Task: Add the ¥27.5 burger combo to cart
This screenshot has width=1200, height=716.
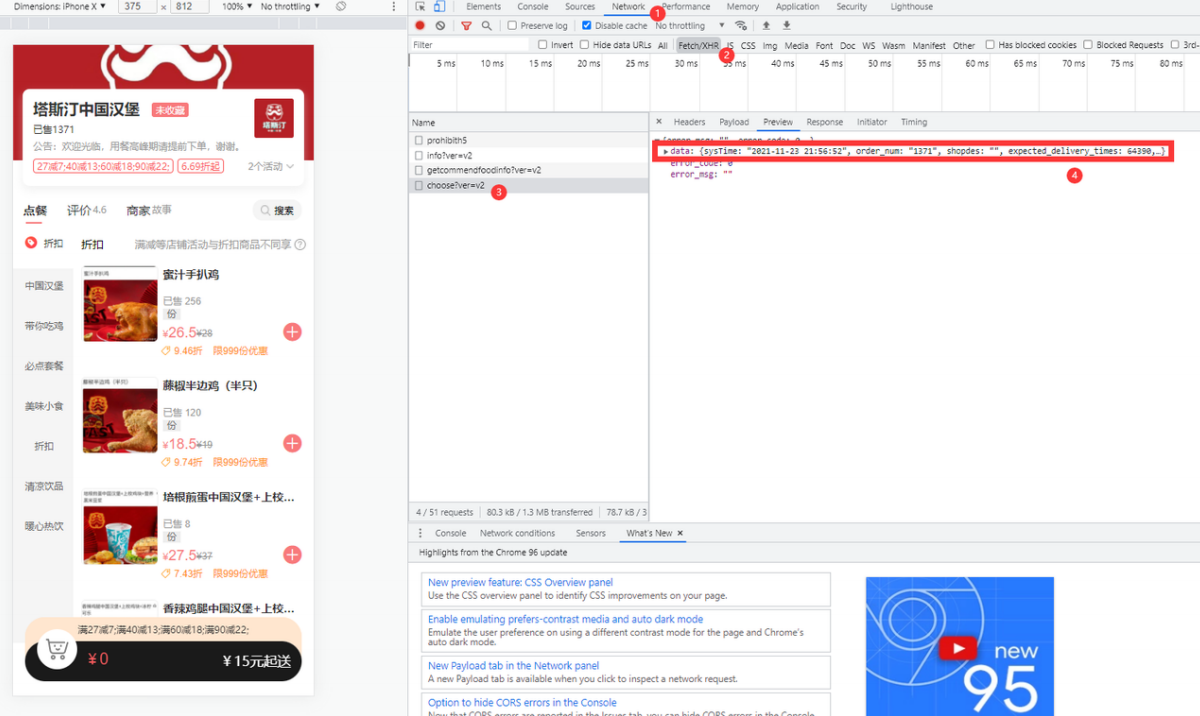Action: pyautogui.click(x=292, y=554)
